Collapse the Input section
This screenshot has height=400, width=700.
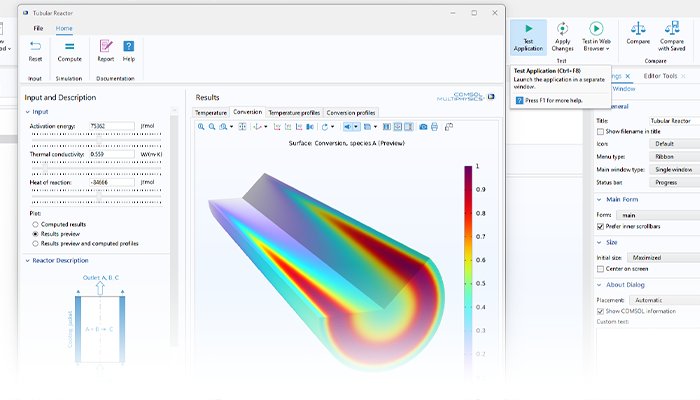point(28,112)
